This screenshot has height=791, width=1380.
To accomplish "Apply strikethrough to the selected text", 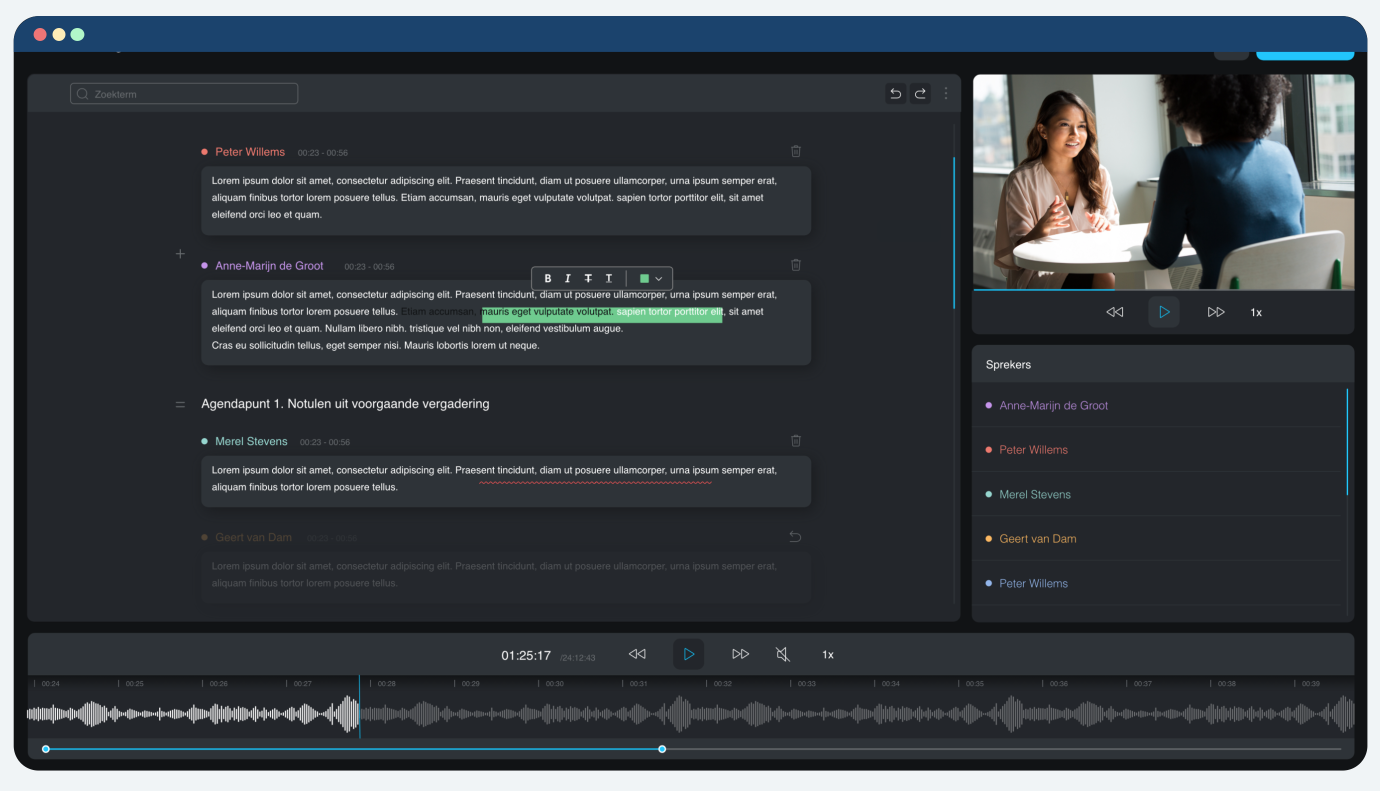I will pyautogui.click(x=588, y=278).
